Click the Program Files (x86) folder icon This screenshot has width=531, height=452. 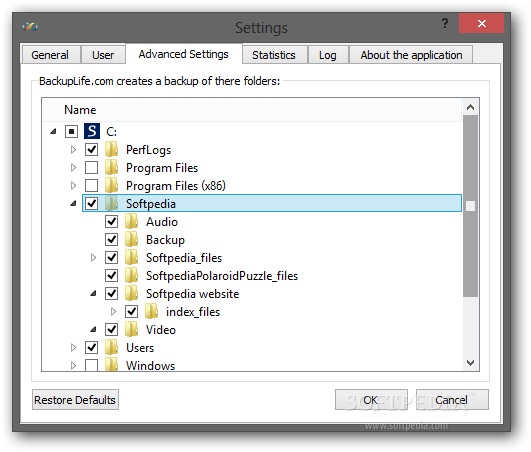coord(111,185)
